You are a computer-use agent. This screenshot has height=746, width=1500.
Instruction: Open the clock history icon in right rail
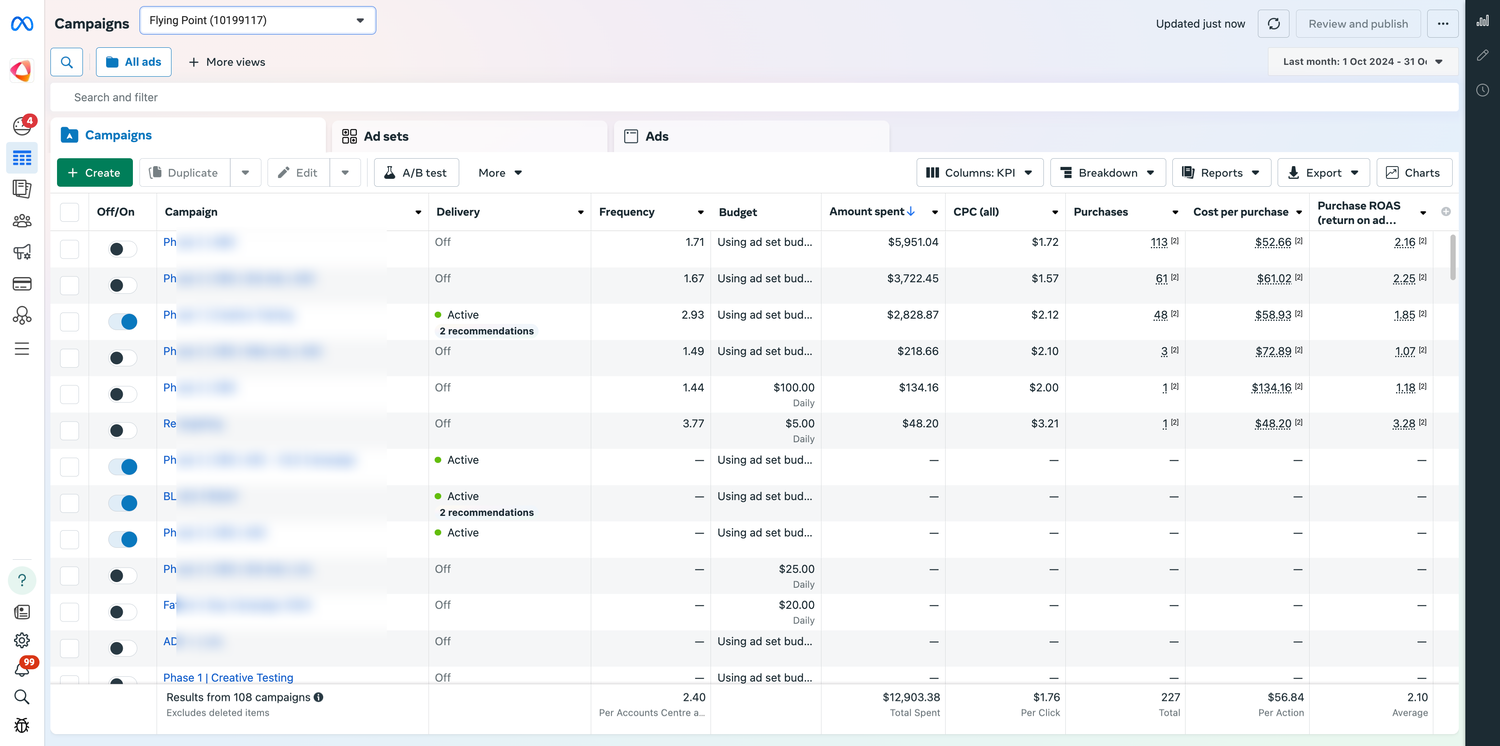(x=1483, y=90)
